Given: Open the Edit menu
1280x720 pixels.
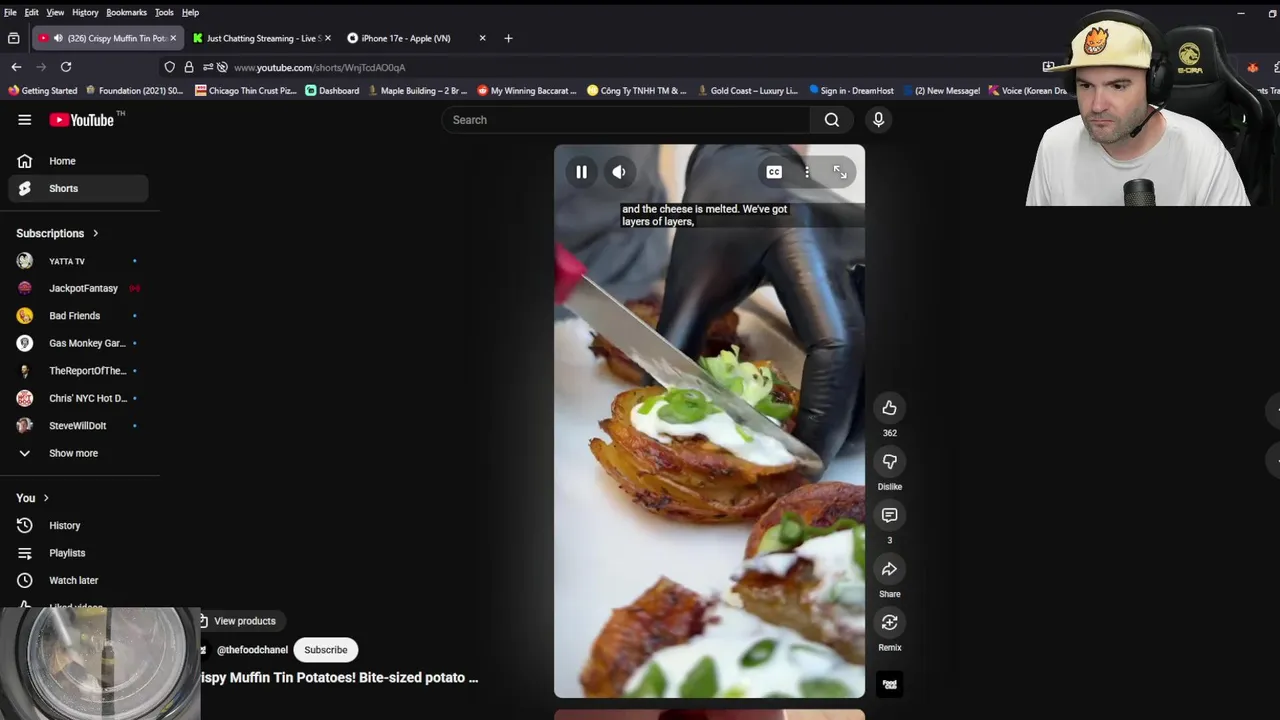Looking at the screenshot, I should pos(32,12).
